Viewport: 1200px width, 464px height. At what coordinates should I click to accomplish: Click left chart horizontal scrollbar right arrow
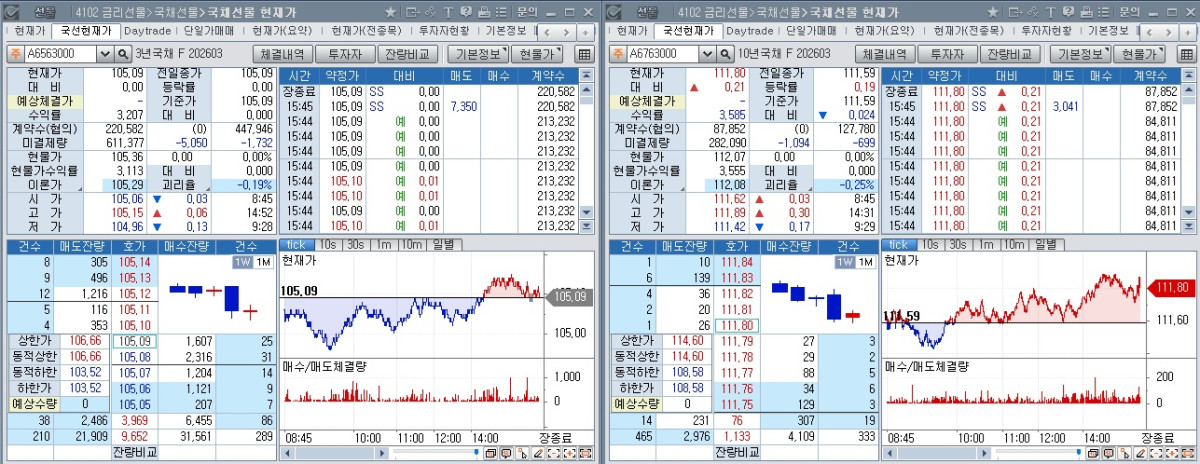click(x=383, y=453)
